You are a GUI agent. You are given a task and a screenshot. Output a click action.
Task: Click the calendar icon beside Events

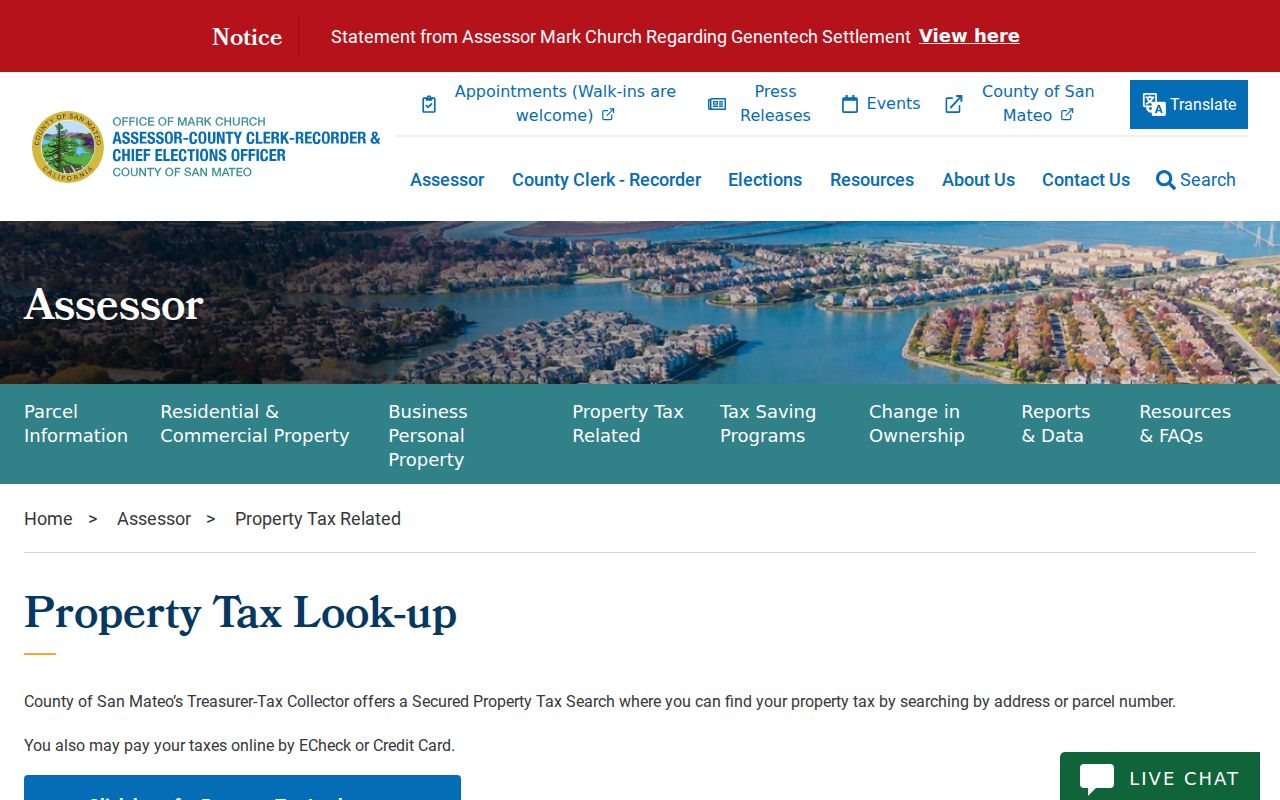point(850,104)
